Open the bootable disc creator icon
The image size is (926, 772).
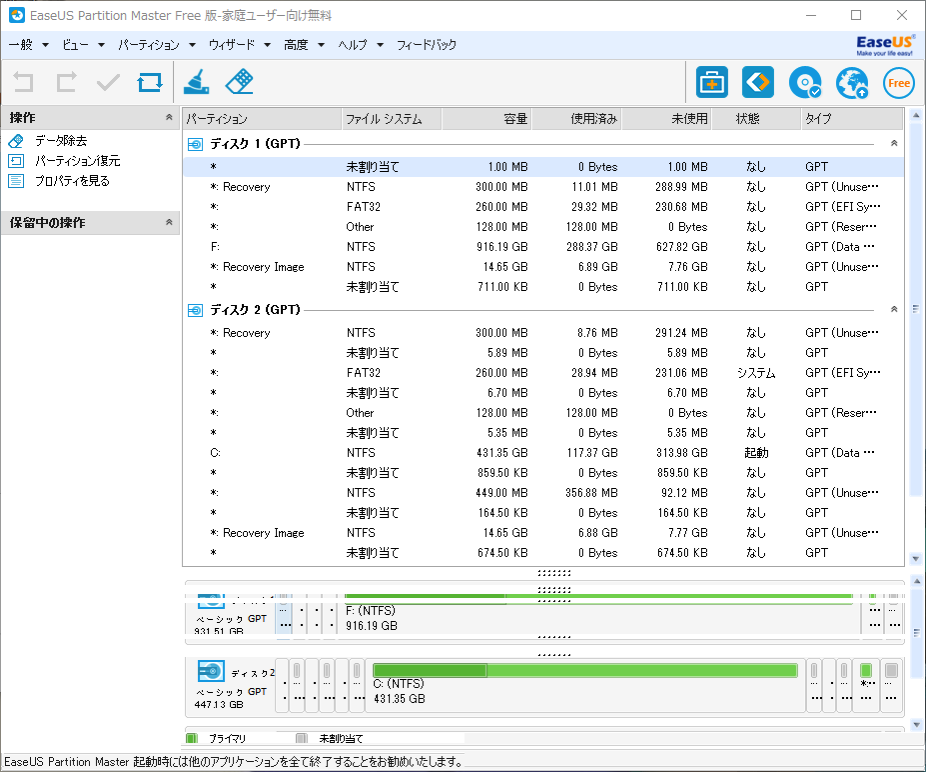805,82
